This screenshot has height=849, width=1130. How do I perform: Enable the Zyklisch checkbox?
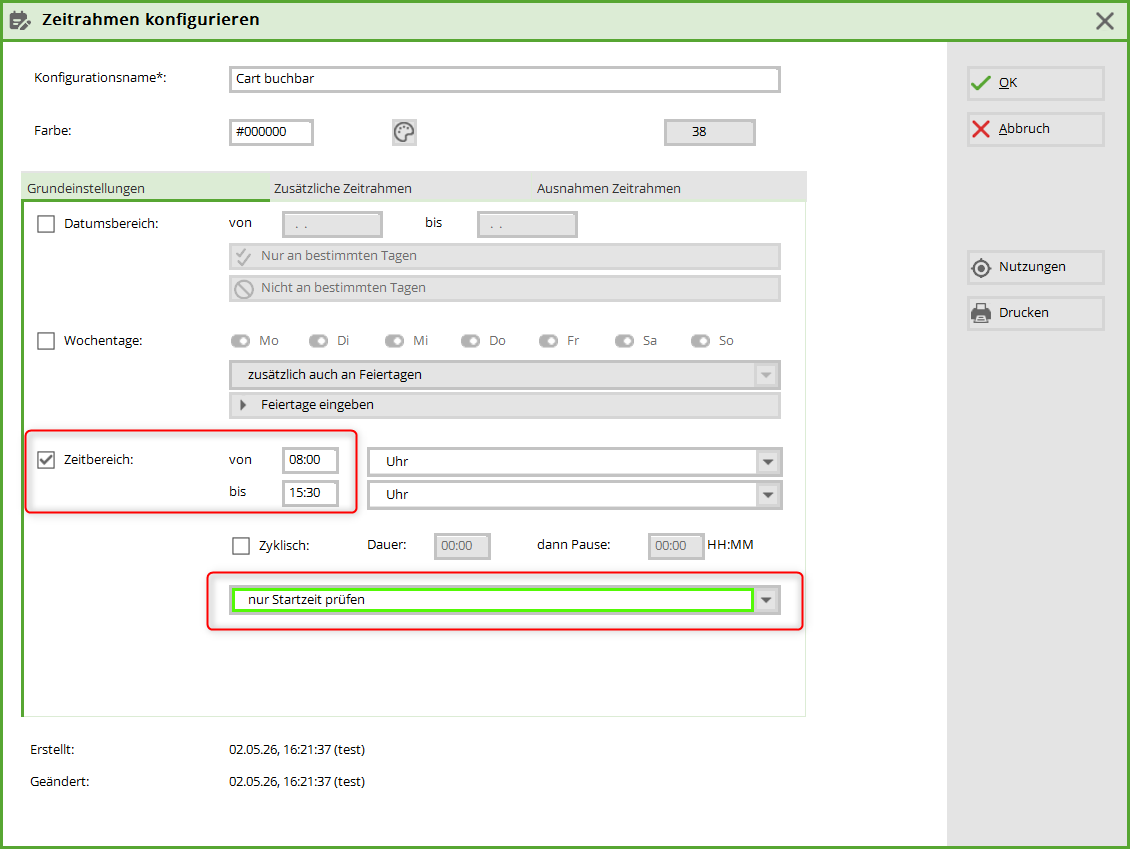(x=241, y=546)
